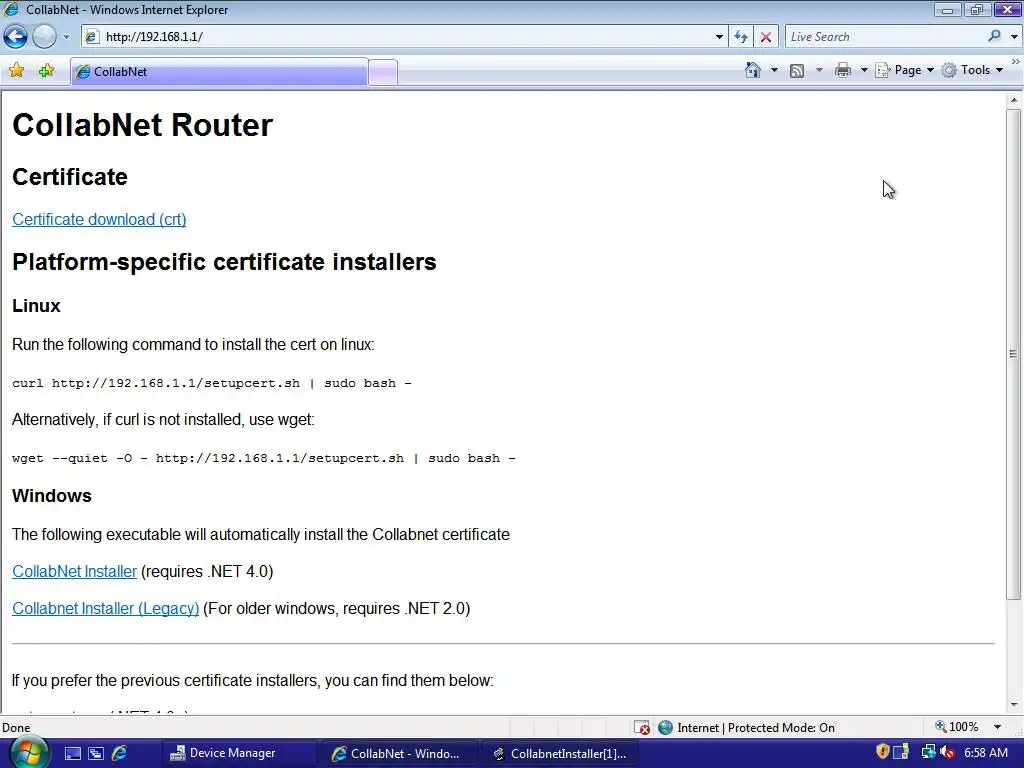Switch to CollabnetInstaller[1]... taskbar button

coord(560,754)
